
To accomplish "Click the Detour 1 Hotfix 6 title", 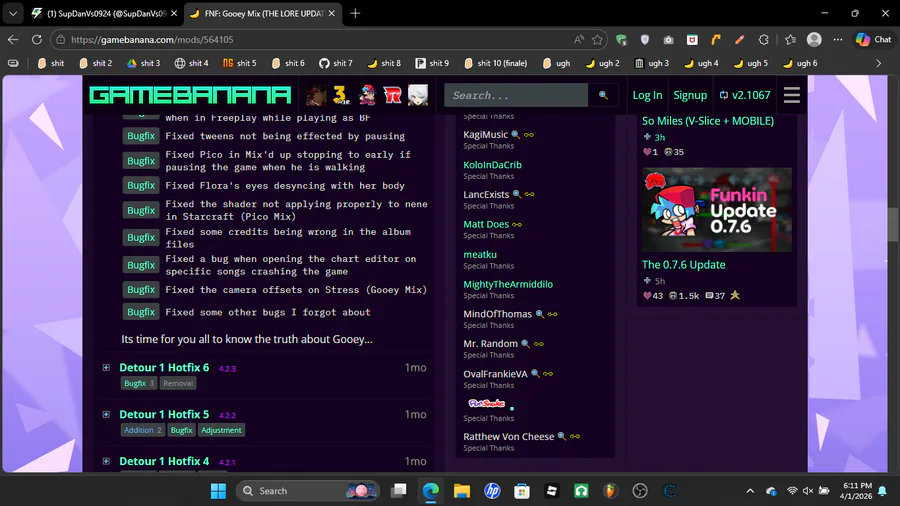I will coord(164,367).
